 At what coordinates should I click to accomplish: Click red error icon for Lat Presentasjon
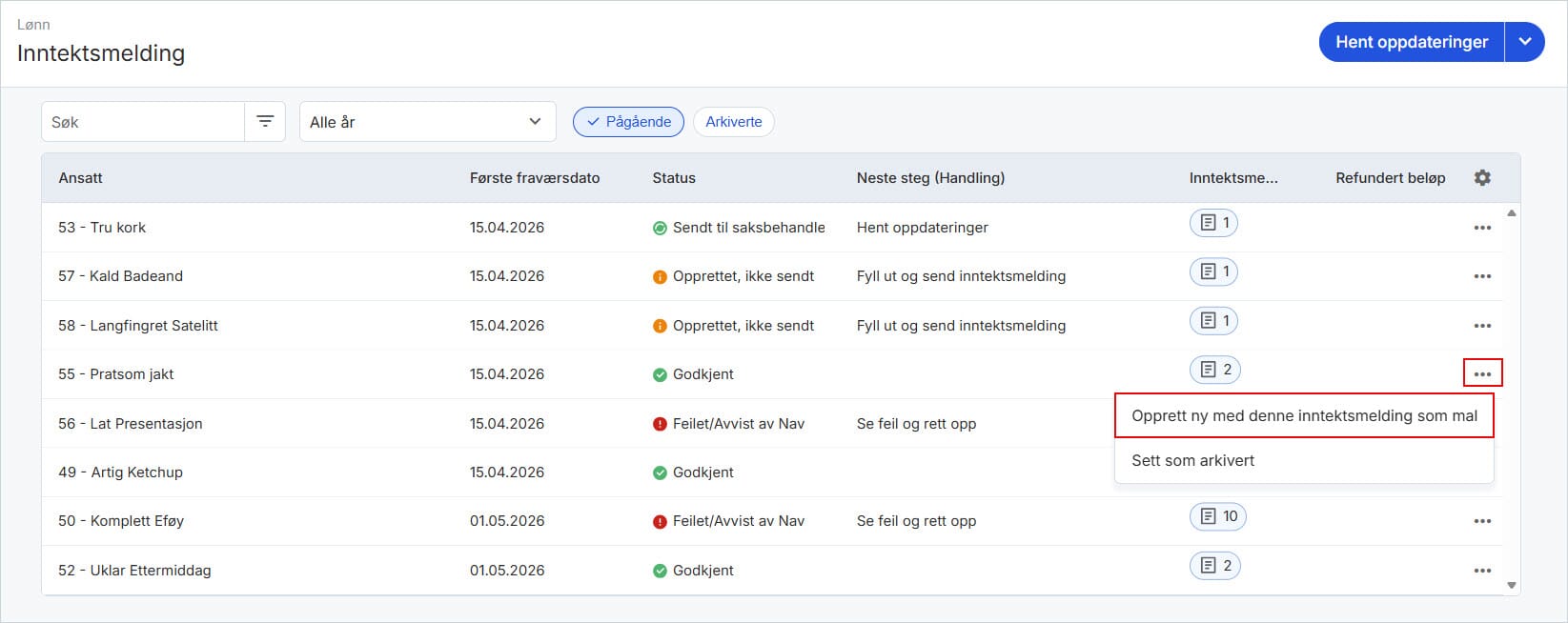(660, 424)
